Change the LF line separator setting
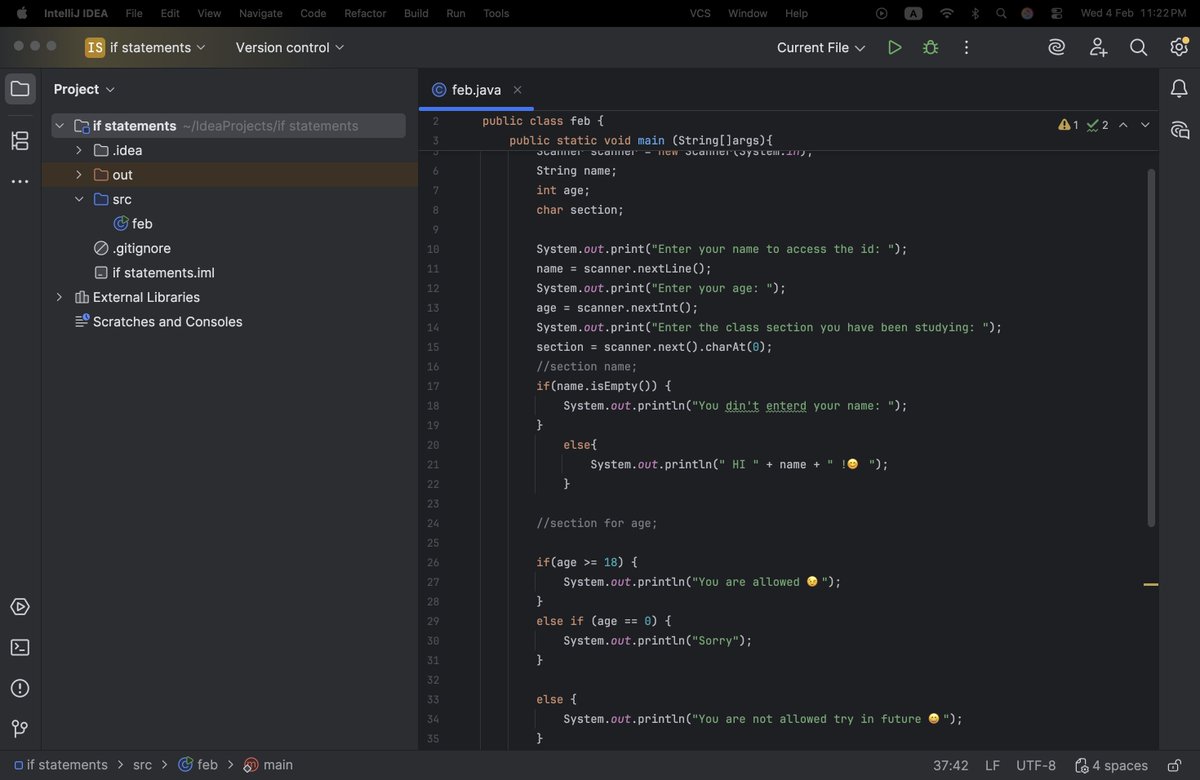The image size is (1200, 780). pos(992,765)
